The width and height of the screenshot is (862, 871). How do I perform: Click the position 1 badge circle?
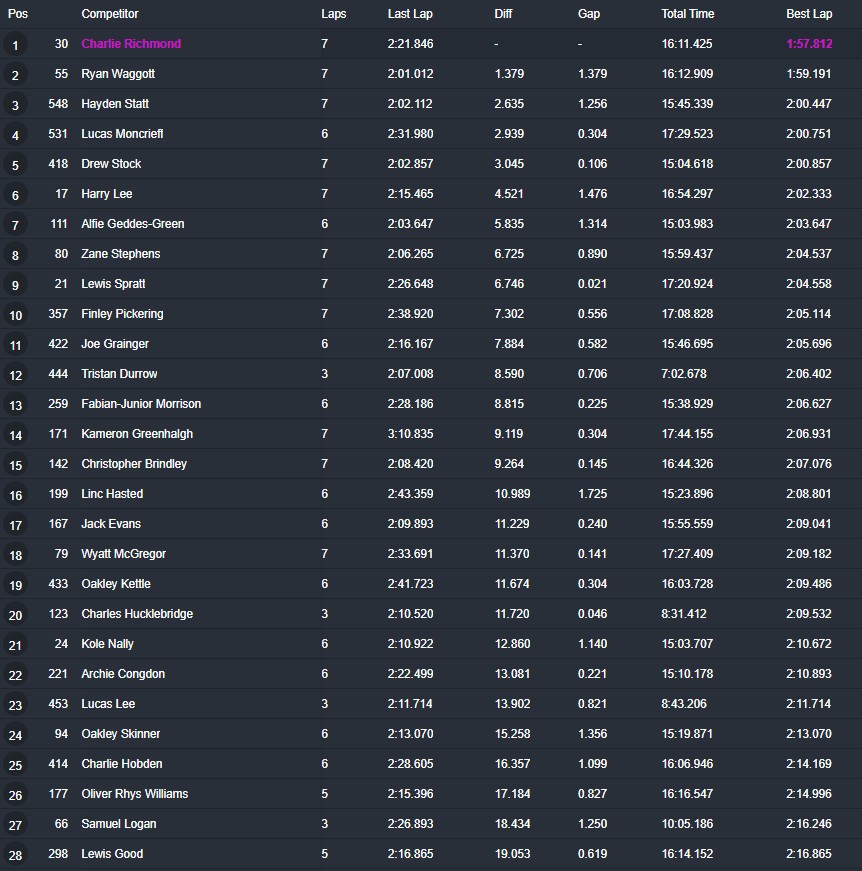pos(15,45)
